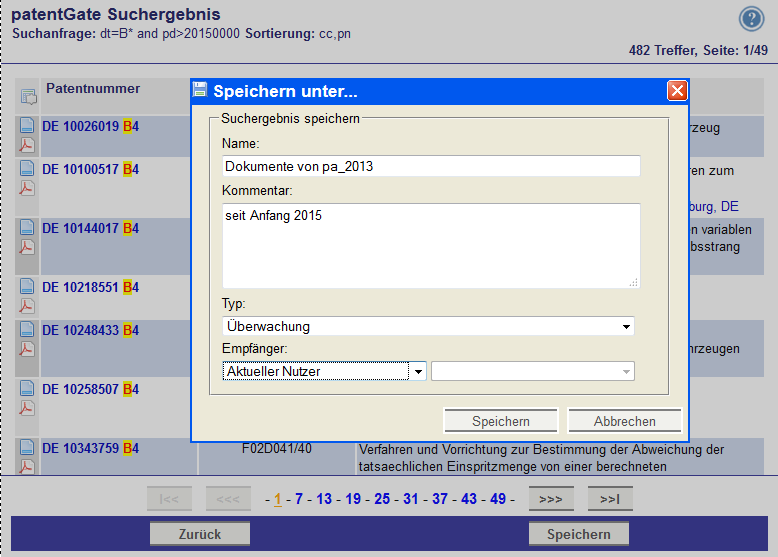Screen dimensions: 778x557
Task: Click the '482 Treffer, Seite: 1/49' text
Action: coord(698,51)
